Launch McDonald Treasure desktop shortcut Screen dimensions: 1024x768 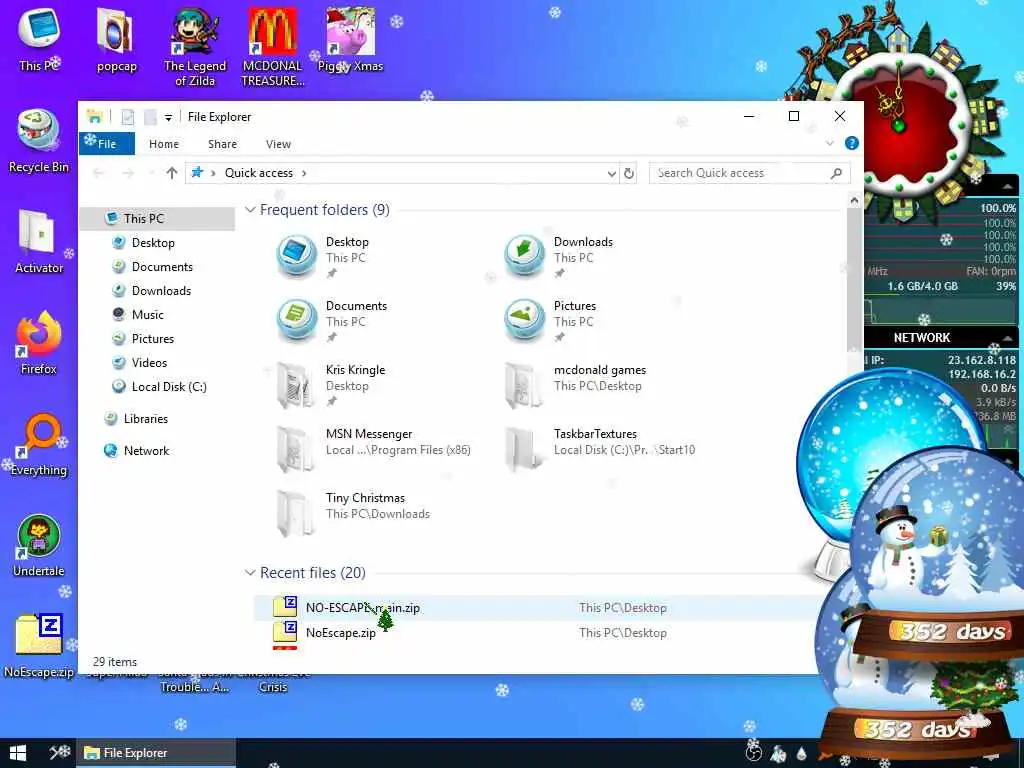tap(272, 47)
